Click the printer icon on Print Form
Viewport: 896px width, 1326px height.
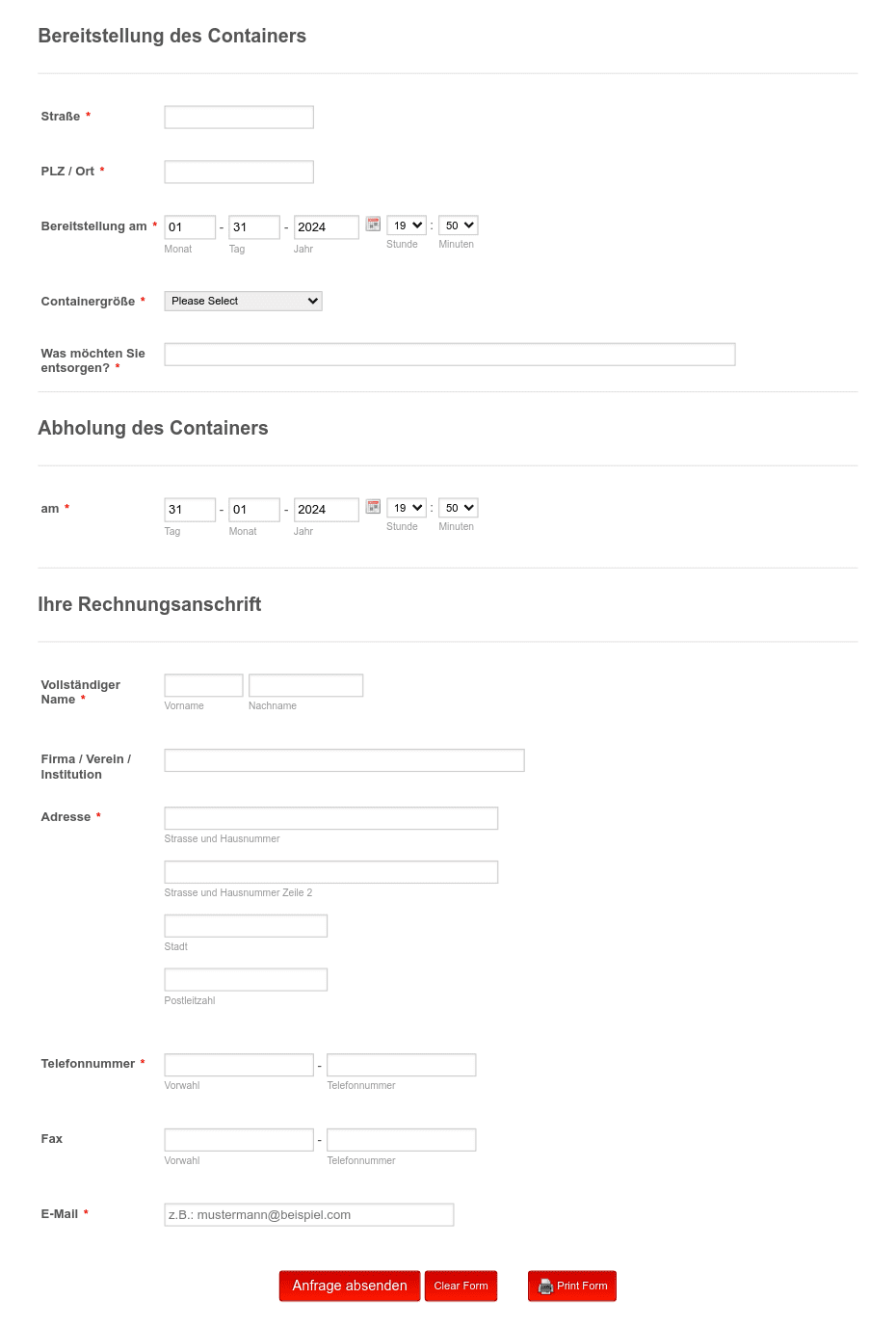(x=545, y=1286)
